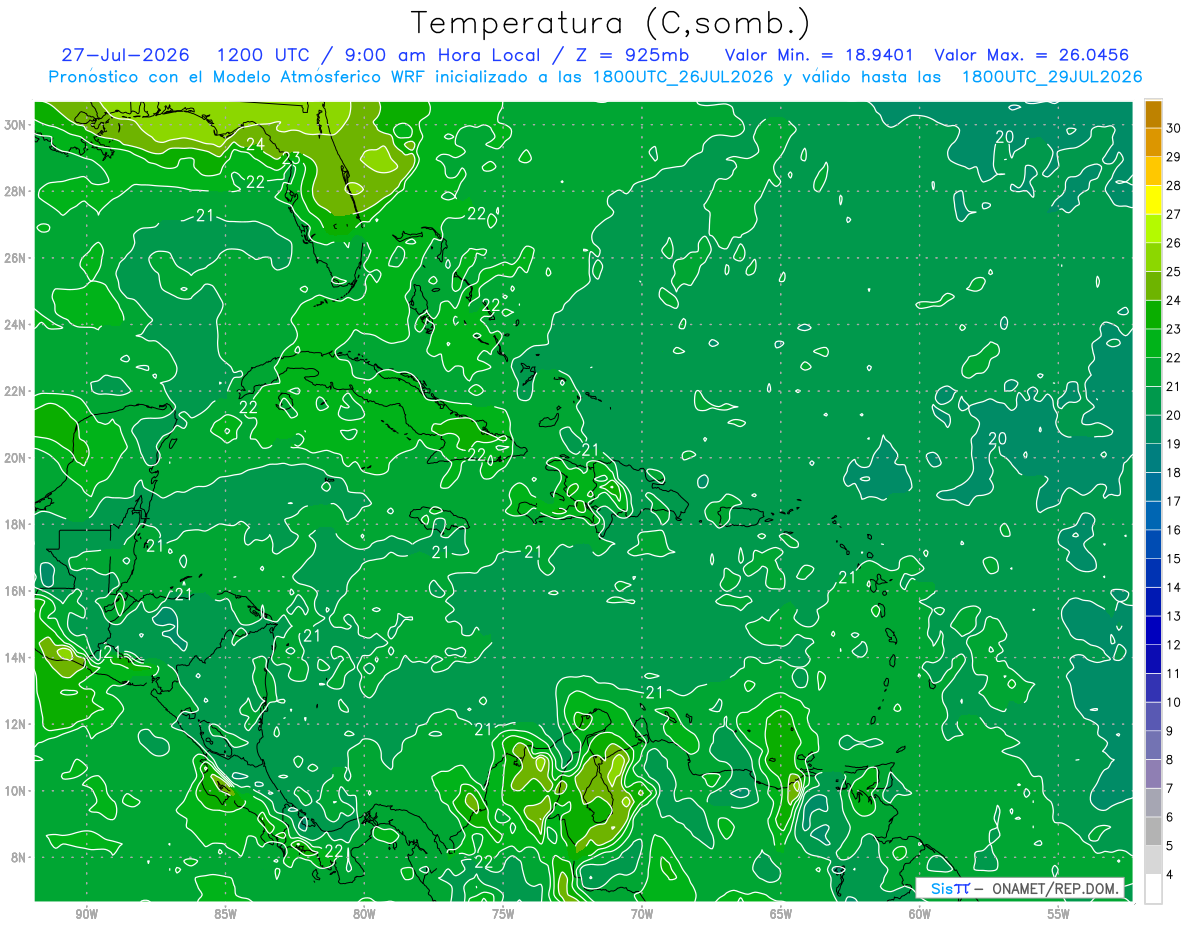The width and height of the screenshot is (1200, 927).
Task: Click the latitude label "28N"
Action: point(17,191)
